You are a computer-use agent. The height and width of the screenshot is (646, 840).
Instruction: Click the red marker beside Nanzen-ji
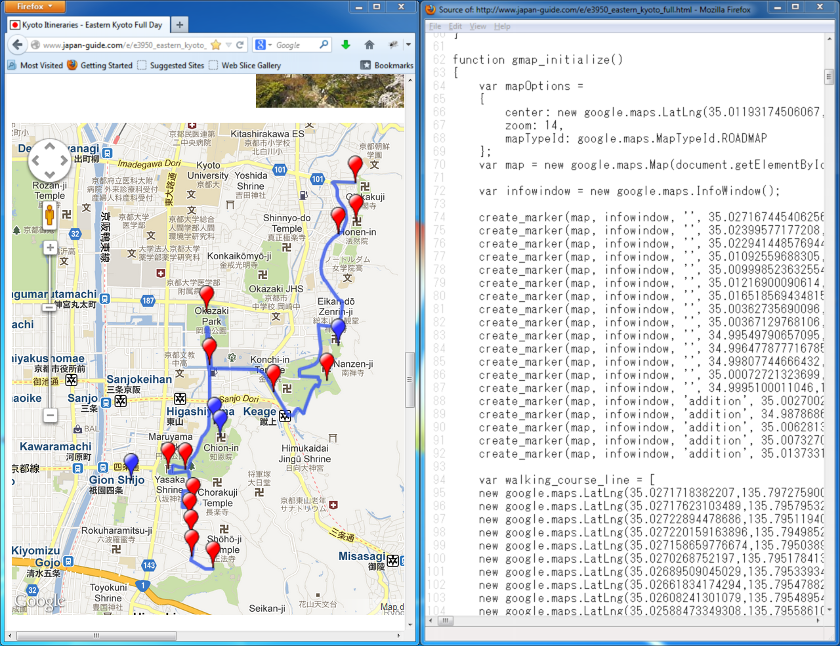[327, 366]
